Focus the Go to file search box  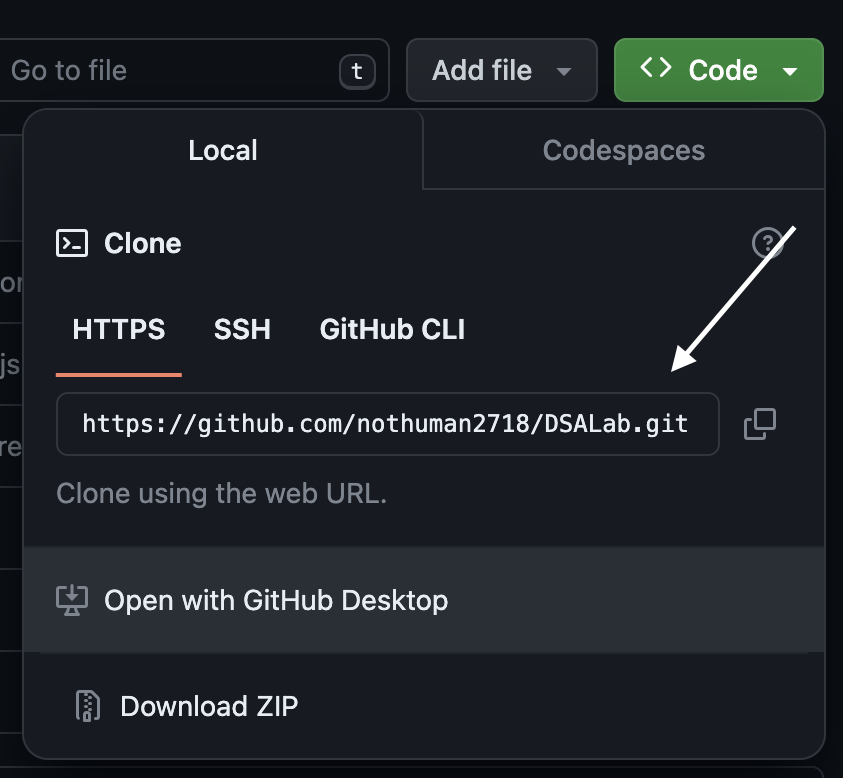[194, 70]
